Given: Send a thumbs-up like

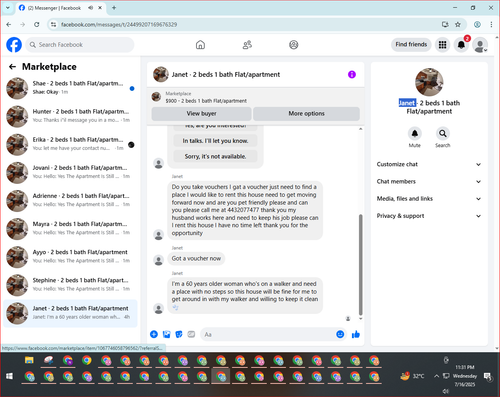Looking at the screenshot, I should [x=356, y=334].
